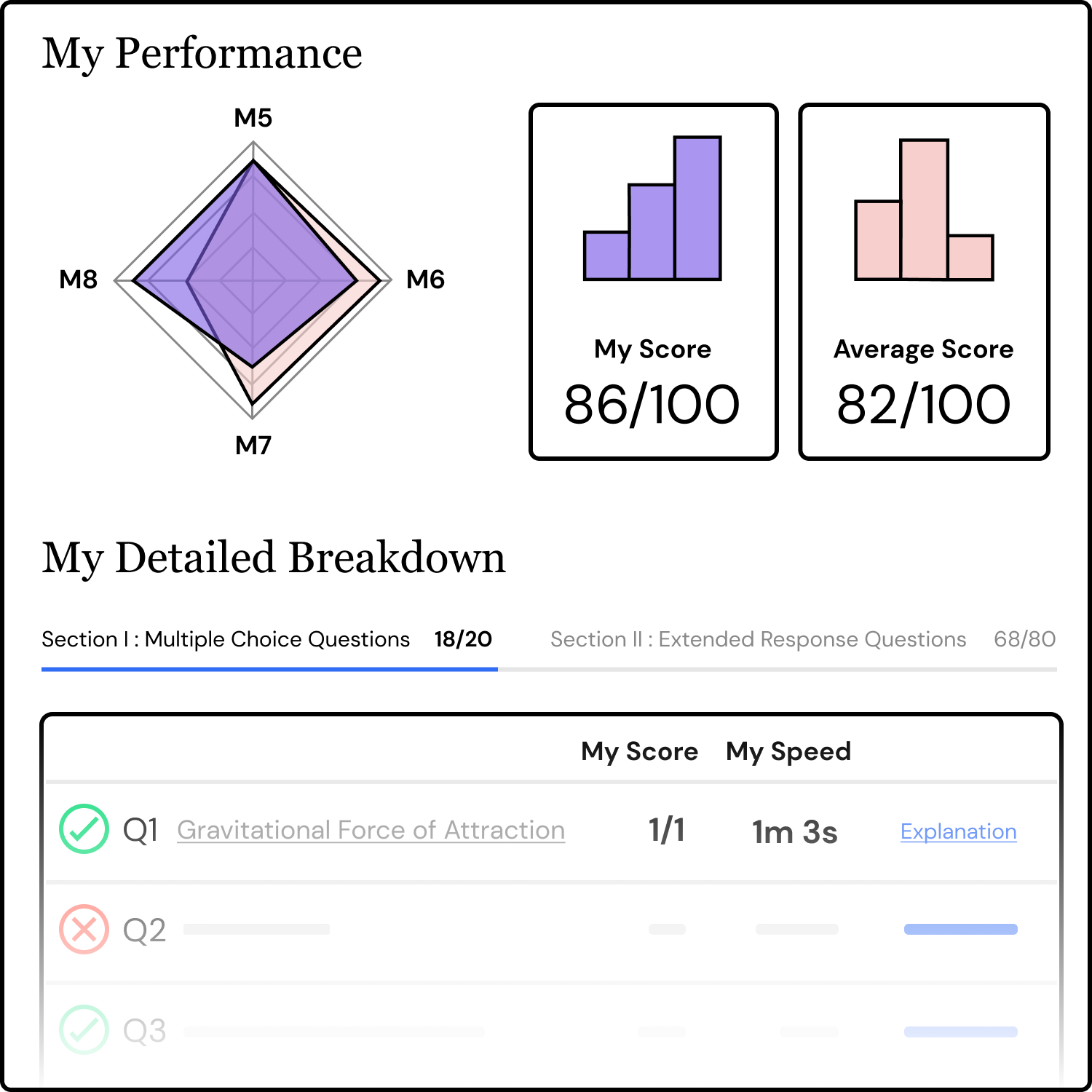The image size is (1092, 1092).
Task: Expand the Q2 explanation entry
Action: click(960, 929)
